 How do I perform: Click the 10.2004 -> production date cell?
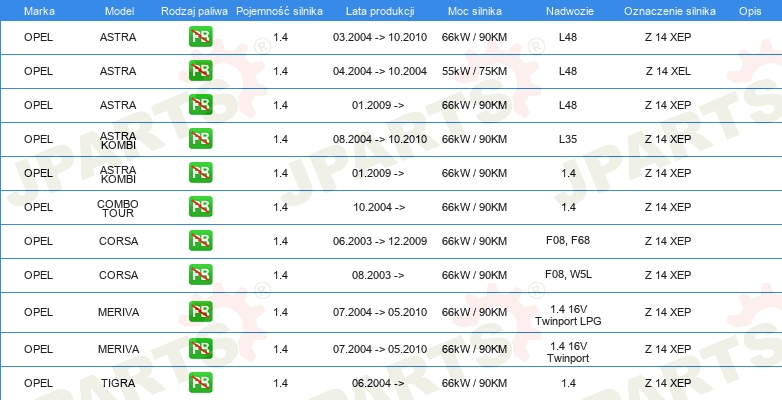click(x=379, y=207)
